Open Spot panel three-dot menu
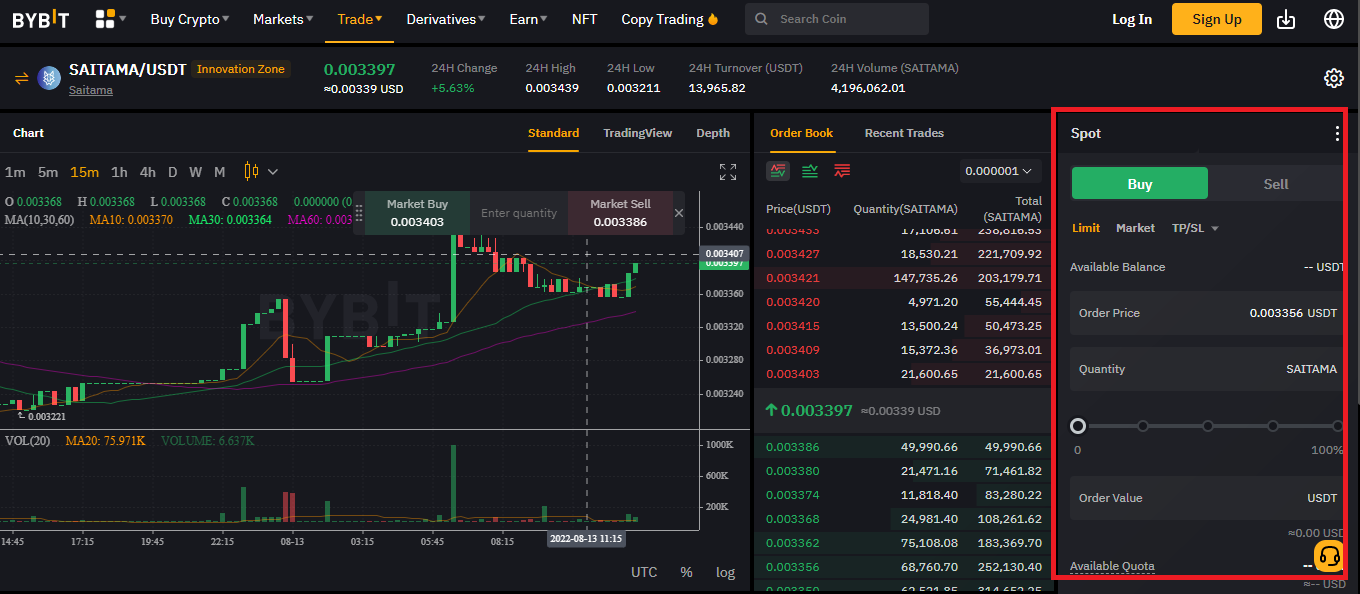The width and height of the screenshot is (1360, 594). click(1337, 133)
